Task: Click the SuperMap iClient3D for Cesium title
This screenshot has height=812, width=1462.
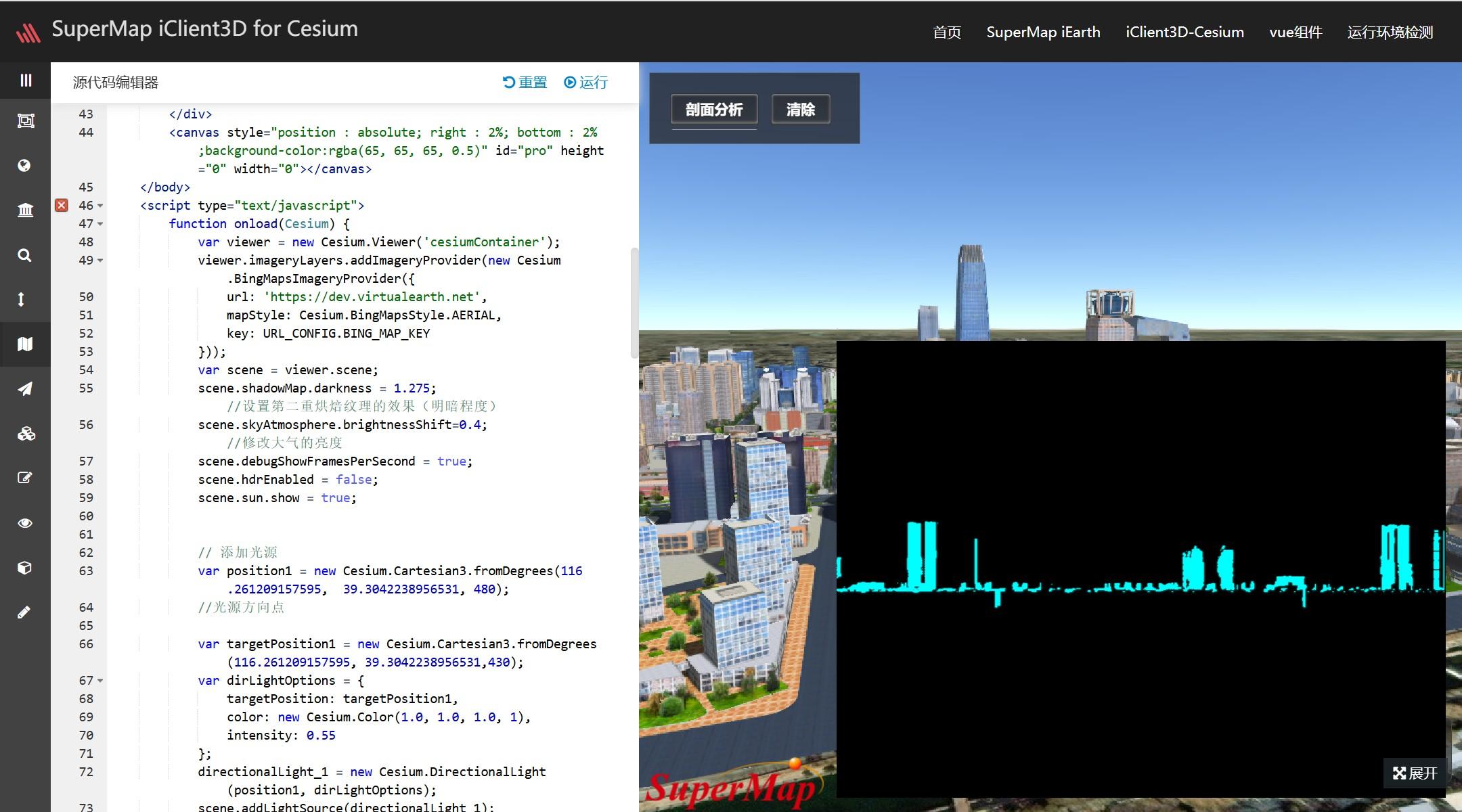Action: (204, 28)
